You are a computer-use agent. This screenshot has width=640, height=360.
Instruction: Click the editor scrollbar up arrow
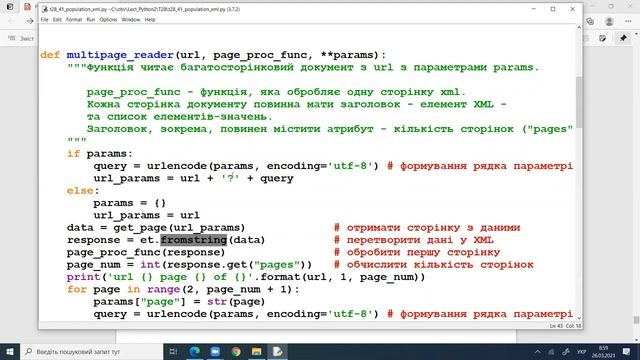click(579, 27)
